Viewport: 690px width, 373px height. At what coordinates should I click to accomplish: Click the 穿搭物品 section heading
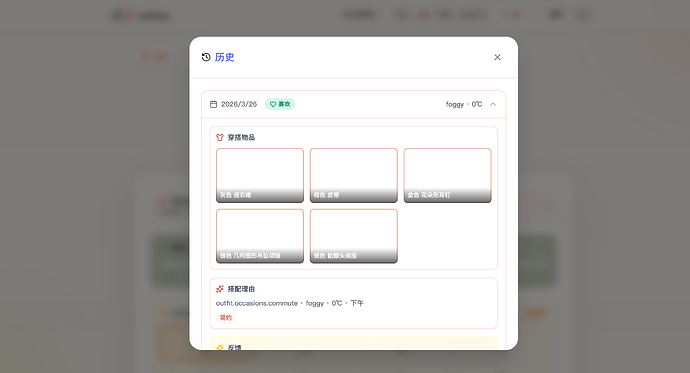tap(241, 137)
